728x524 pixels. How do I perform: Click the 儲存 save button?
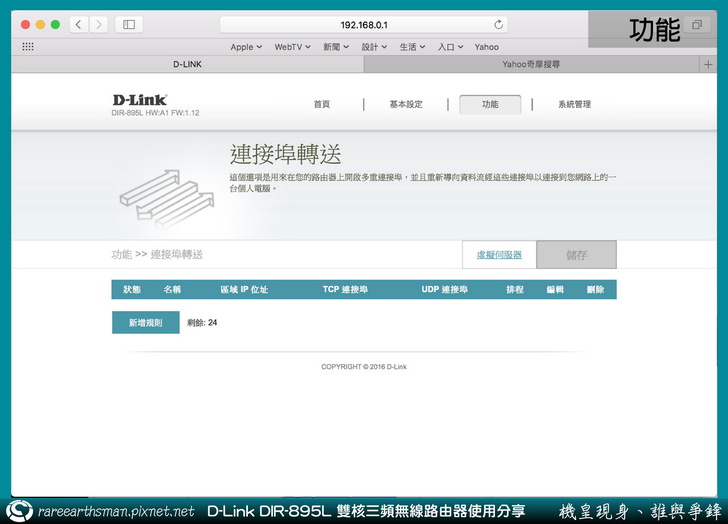click(576, 255)
